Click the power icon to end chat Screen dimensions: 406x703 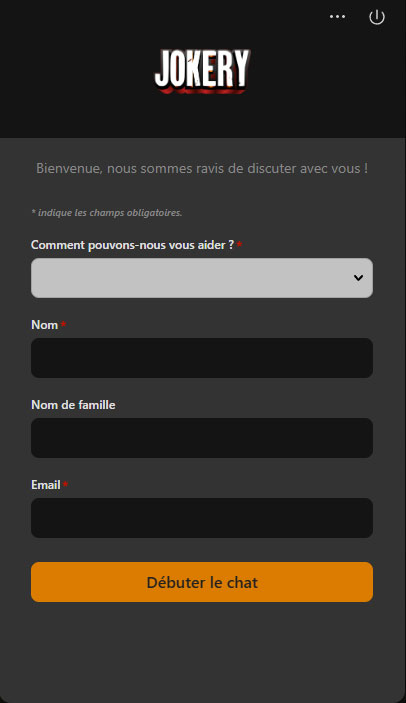pyautogui.click(x=377, y=17)
